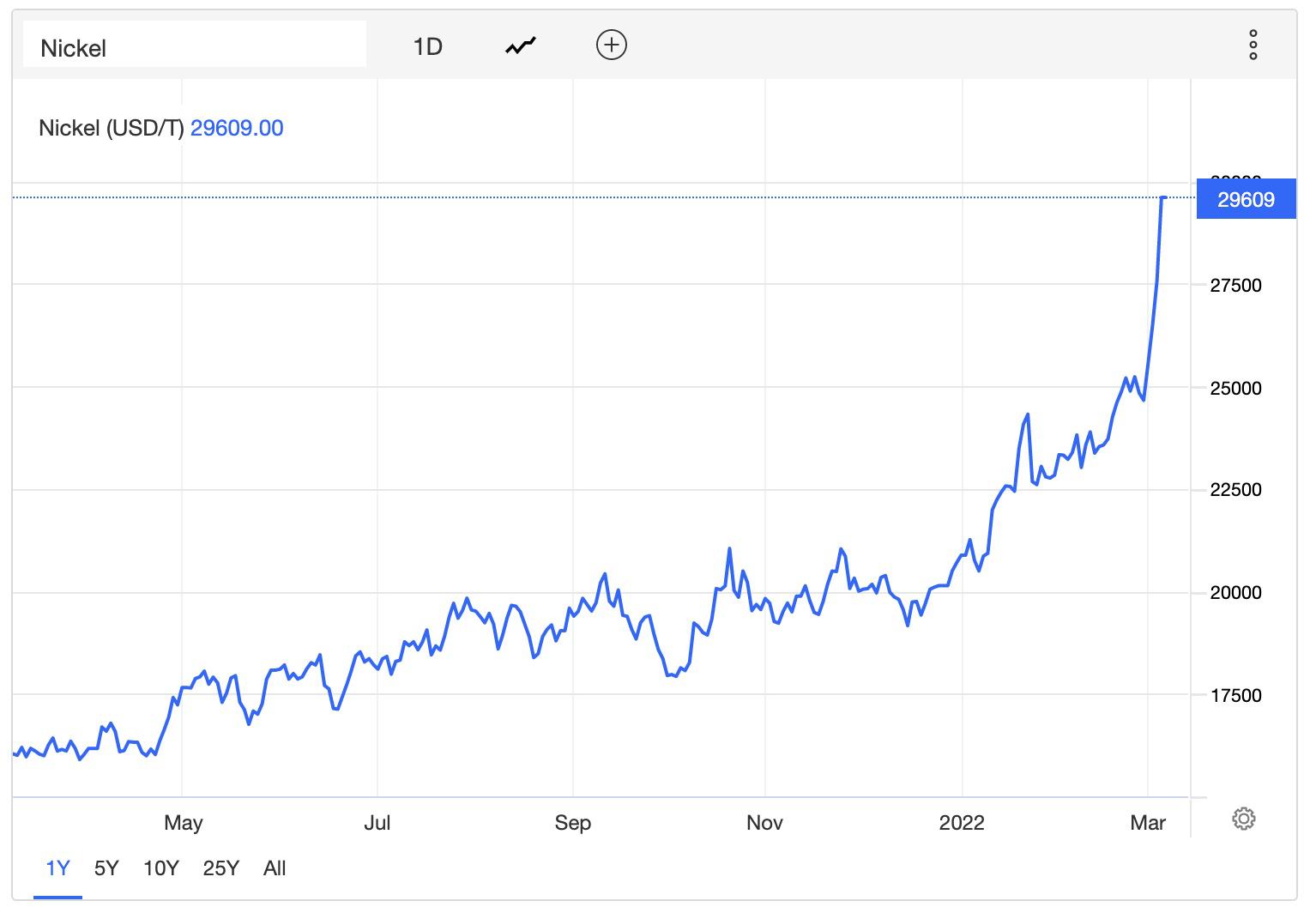This screenshot has height=913, width=1316.
Task: Open the line chart type selector icon
Action: coord(520,45)
